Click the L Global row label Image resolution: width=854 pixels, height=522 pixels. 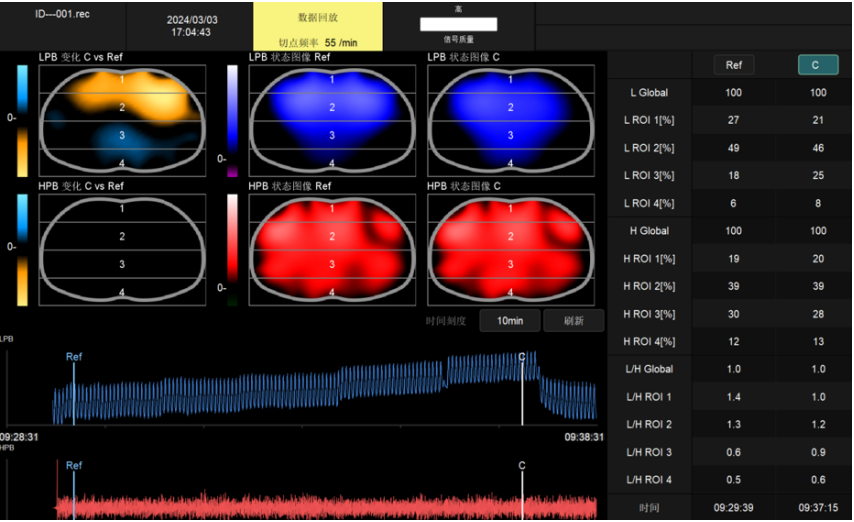[x=649, y=93]
